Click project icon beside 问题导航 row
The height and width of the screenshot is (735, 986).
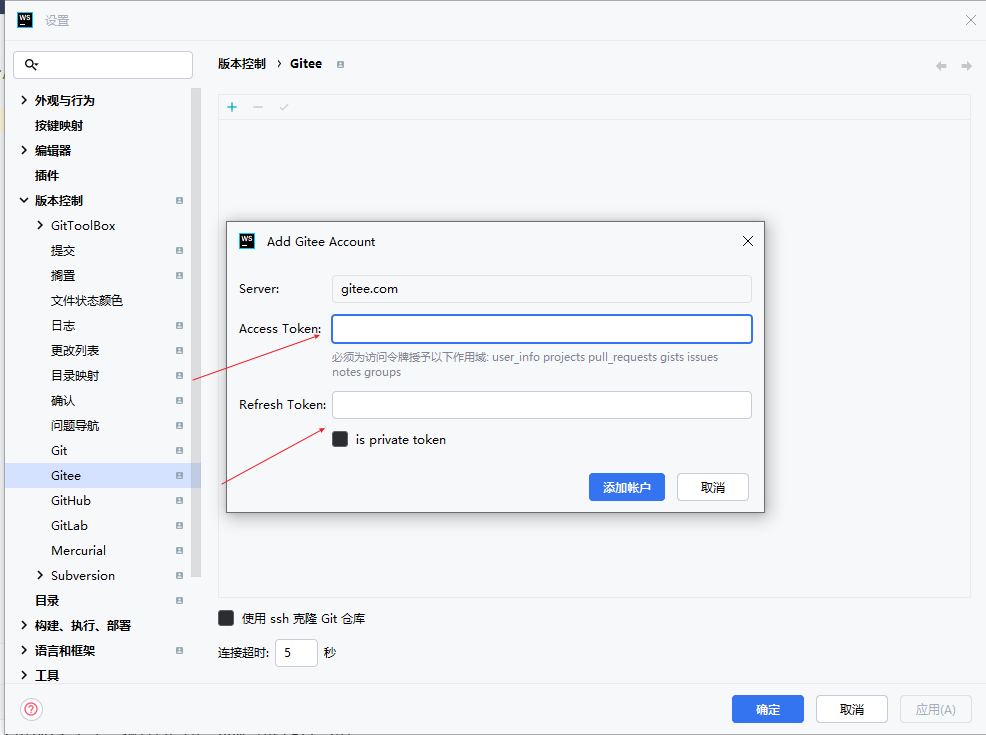(179, 426)
